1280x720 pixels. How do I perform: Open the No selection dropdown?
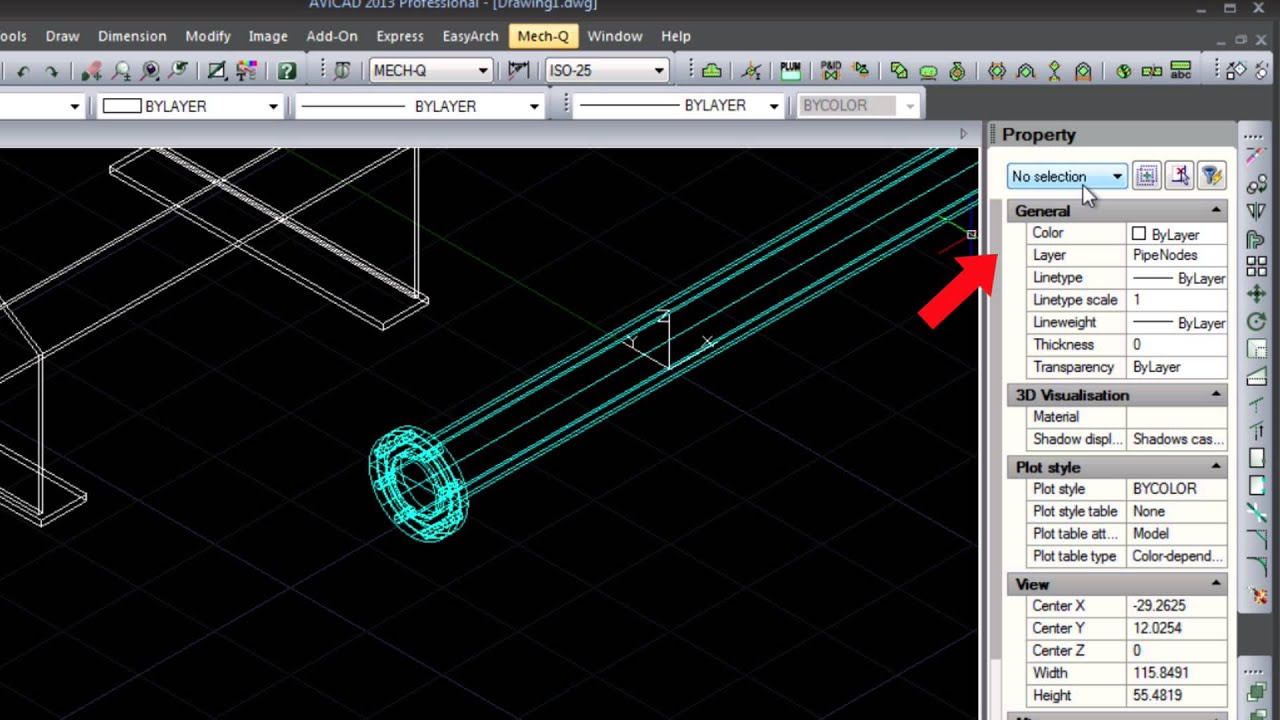point(1117,177)
